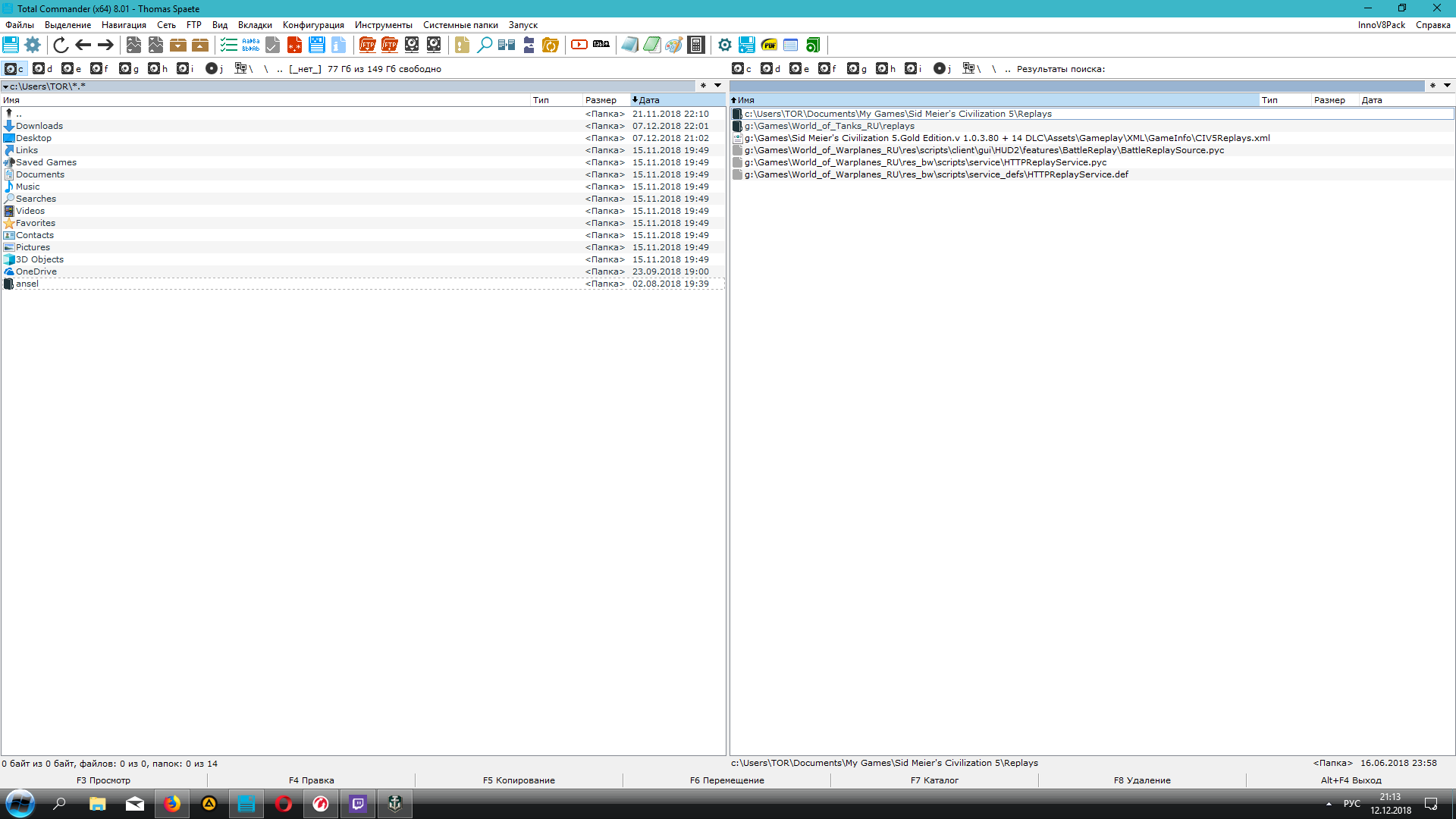Switch left panel to drive g
1456x819 pixels.
pos(130,69)
